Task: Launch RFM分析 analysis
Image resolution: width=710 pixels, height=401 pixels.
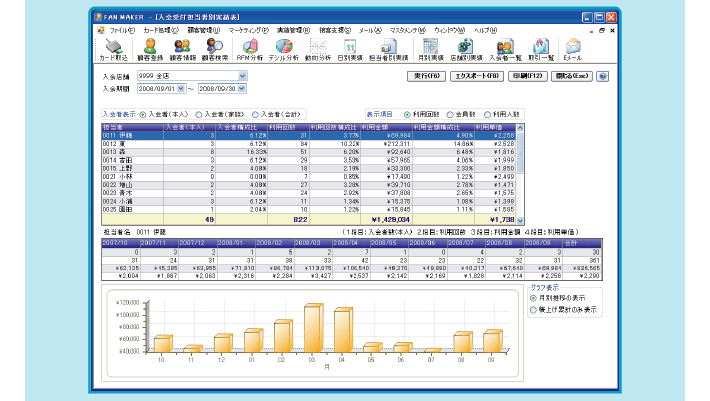Action: [249, 49]
